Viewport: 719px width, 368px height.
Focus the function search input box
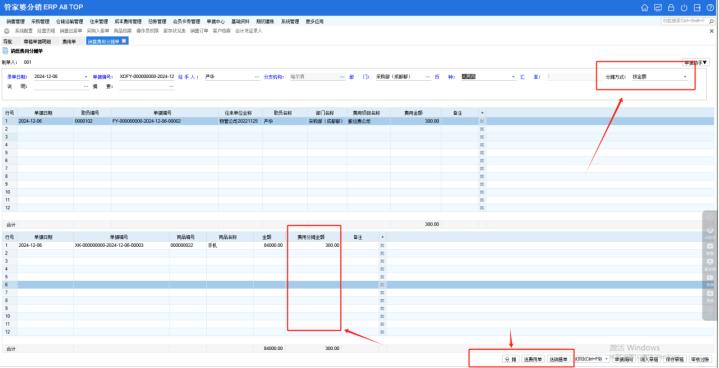point(686,21)
